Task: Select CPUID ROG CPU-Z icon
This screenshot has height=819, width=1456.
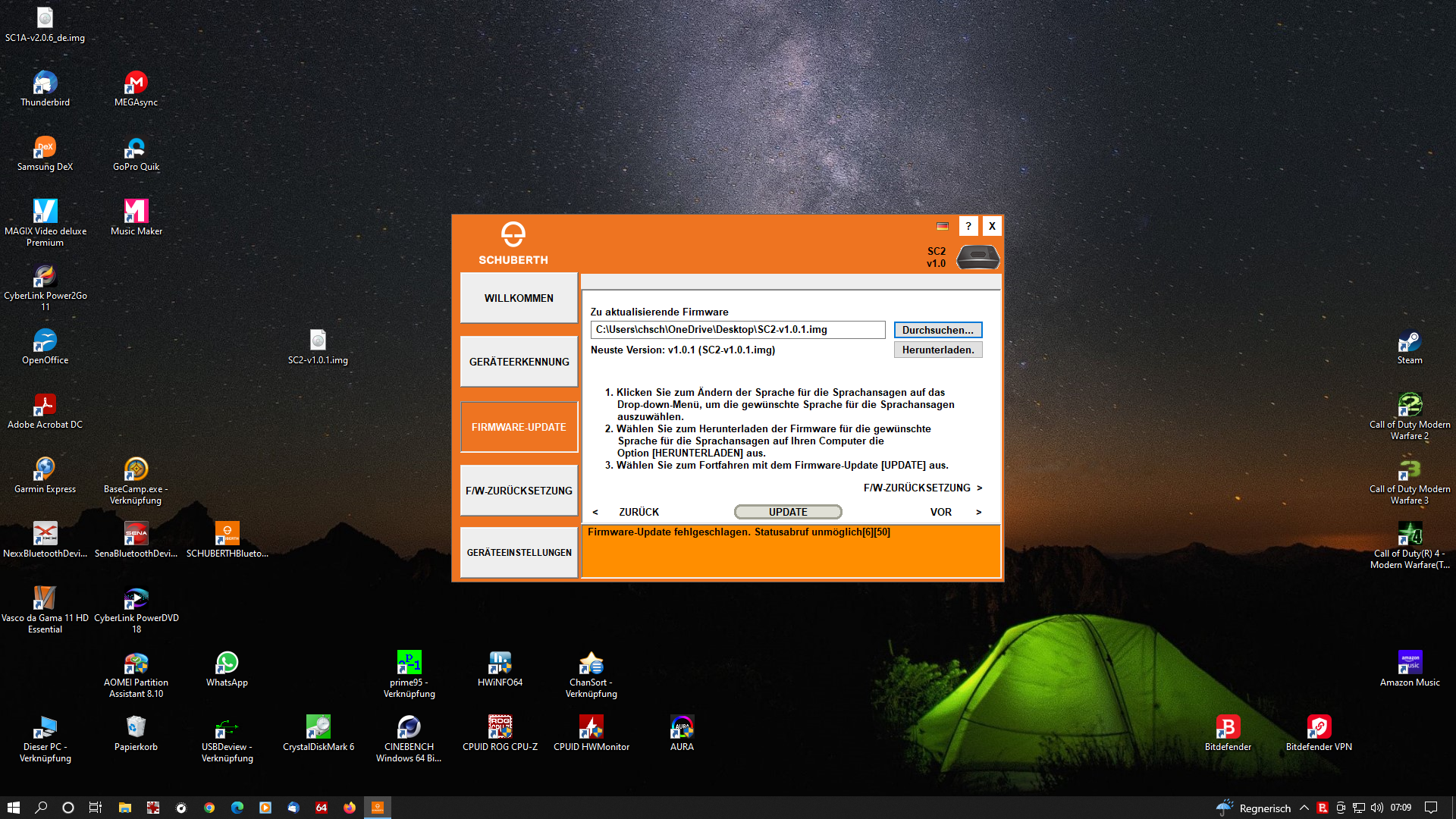Action: tap(500, 733)
